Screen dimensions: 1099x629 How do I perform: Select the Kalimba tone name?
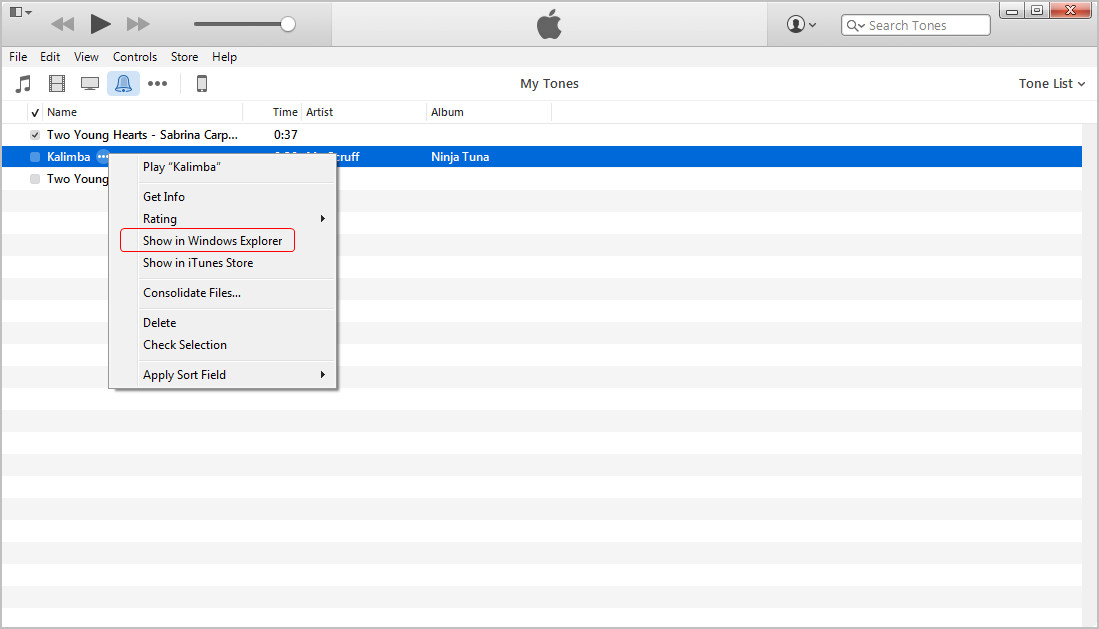point(69,157)
